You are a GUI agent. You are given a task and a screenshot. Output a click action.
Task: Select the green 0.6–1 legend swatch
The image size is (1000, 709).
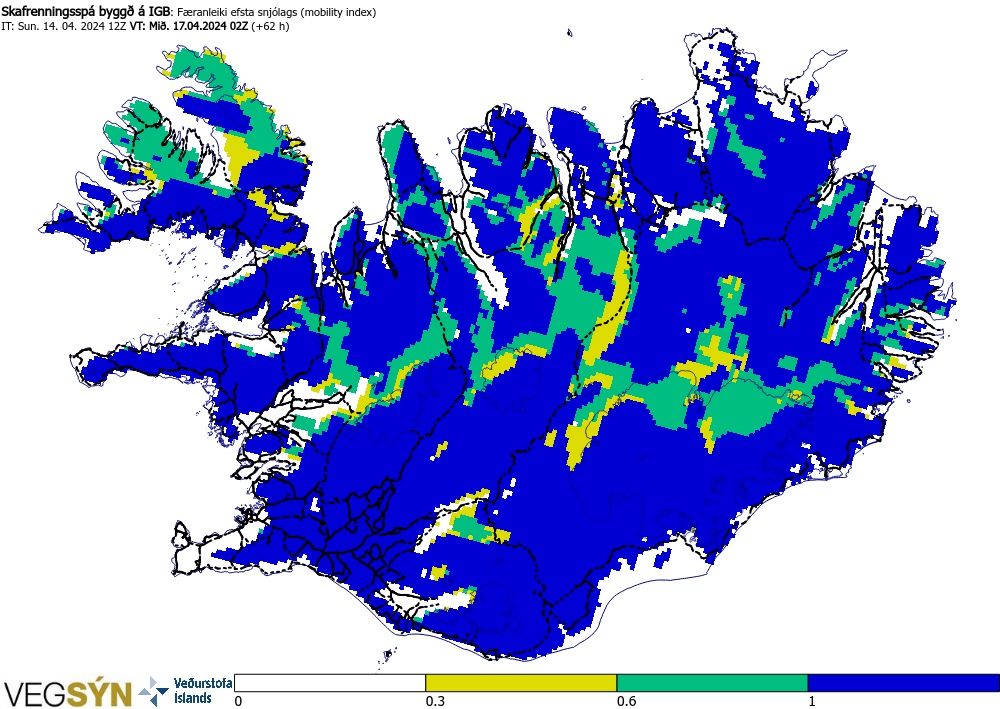712,683
